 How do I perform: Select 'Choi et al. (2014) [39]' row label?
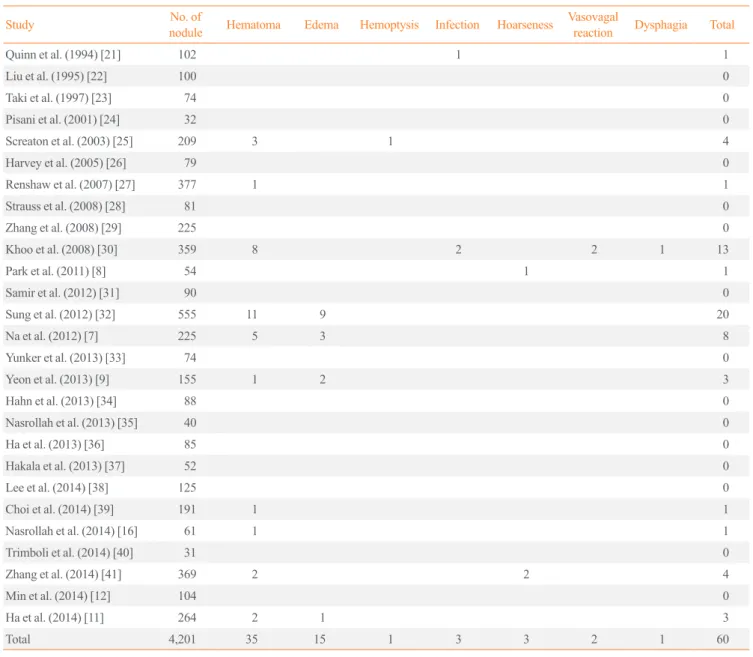click(60, 509)
